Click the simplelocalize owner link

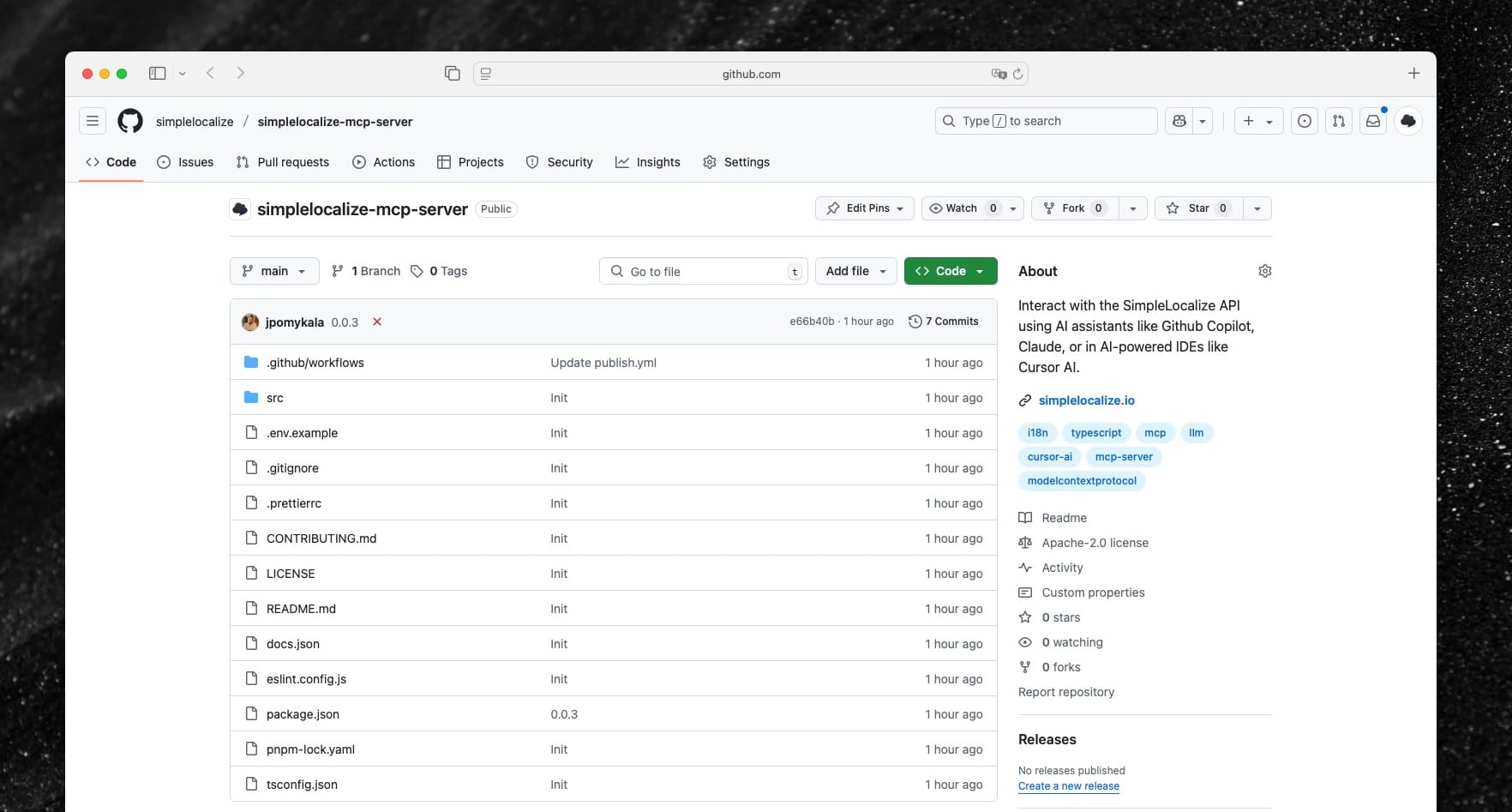pos(195,122)
